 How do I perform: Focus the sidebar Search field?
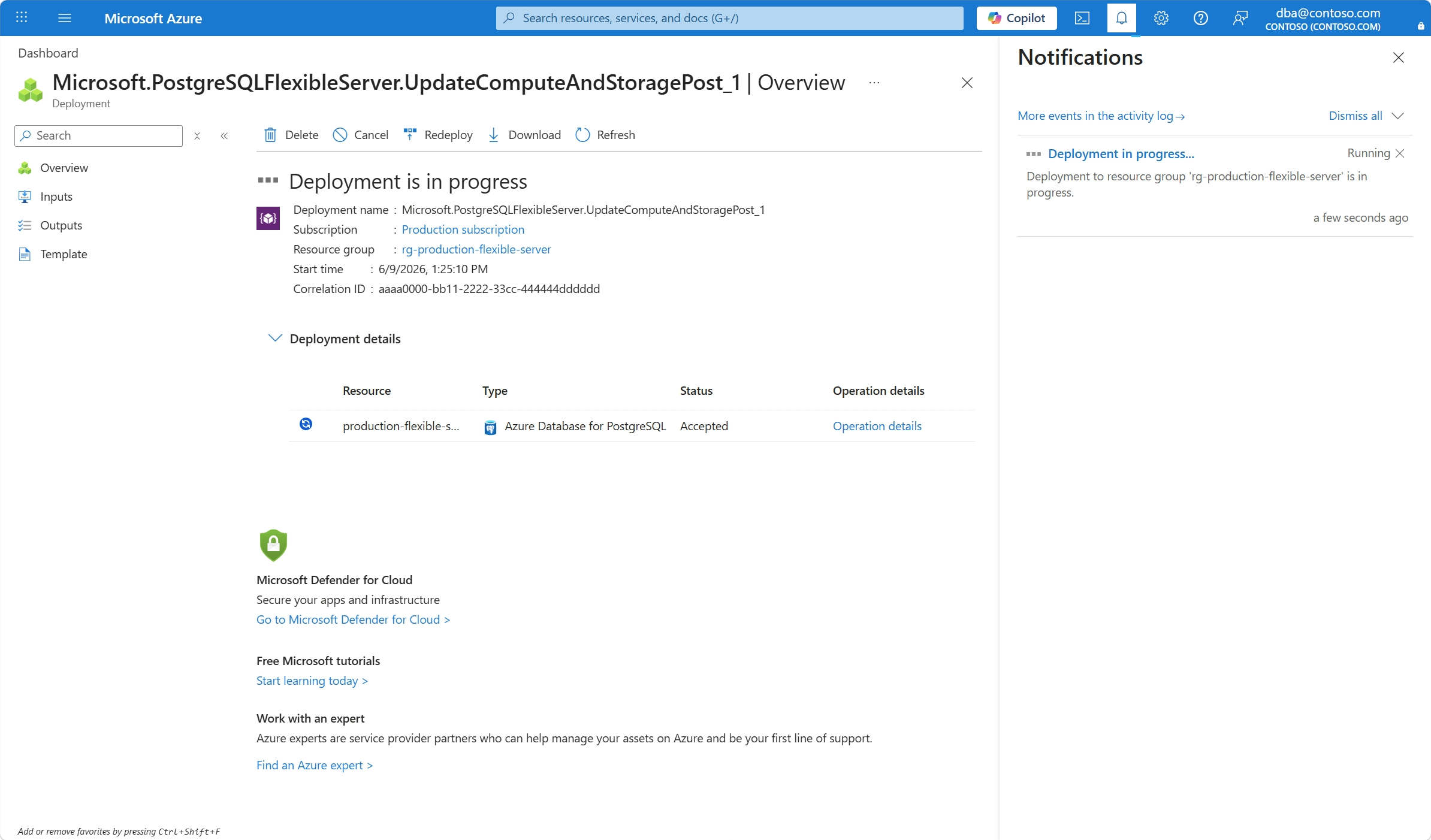[x=98, y=135]
